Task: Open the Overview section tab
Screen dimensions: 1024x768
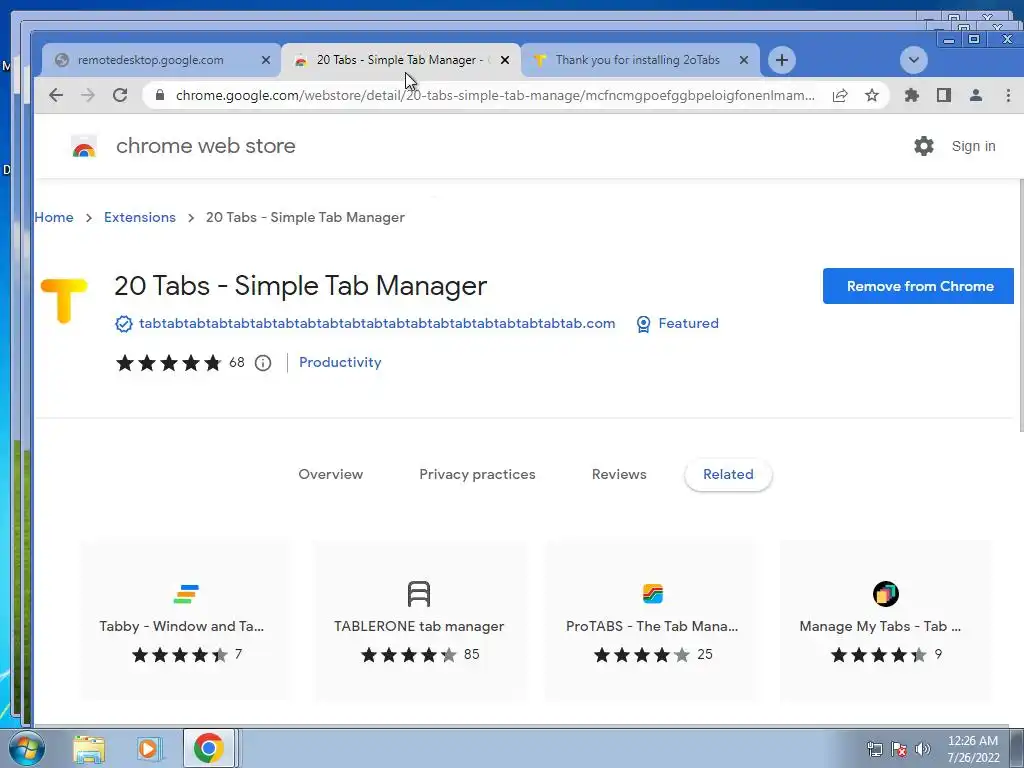Action: pos(330,475)
